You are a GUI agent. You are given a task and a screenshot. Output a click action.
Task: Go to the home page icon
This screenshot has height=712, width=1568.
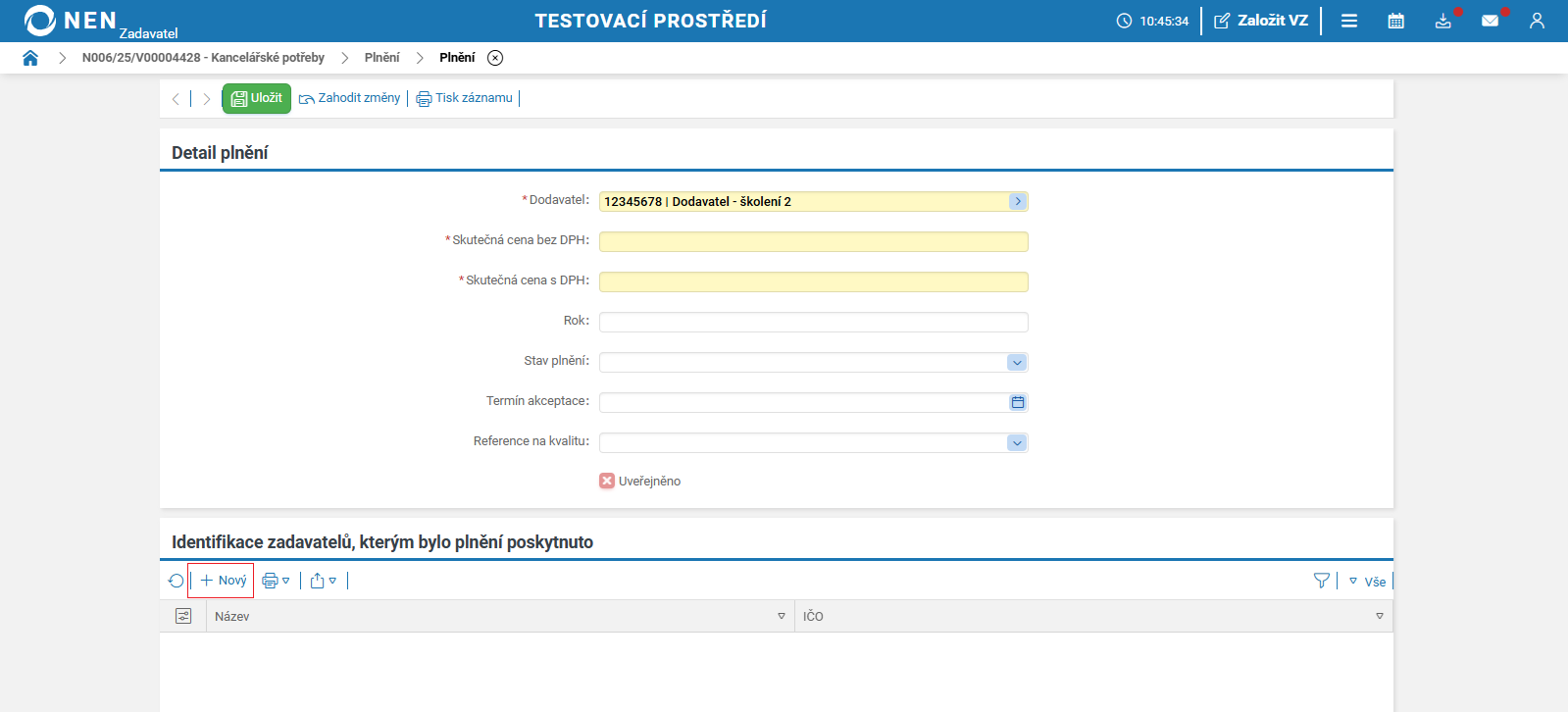pyautogui.click(x=30, y=58)
